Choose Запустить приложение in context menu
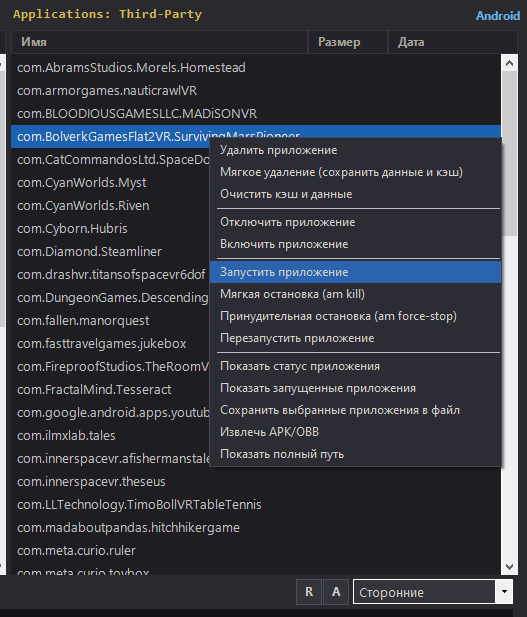Screen dimensions: 527x617 [x=355, y=272]
